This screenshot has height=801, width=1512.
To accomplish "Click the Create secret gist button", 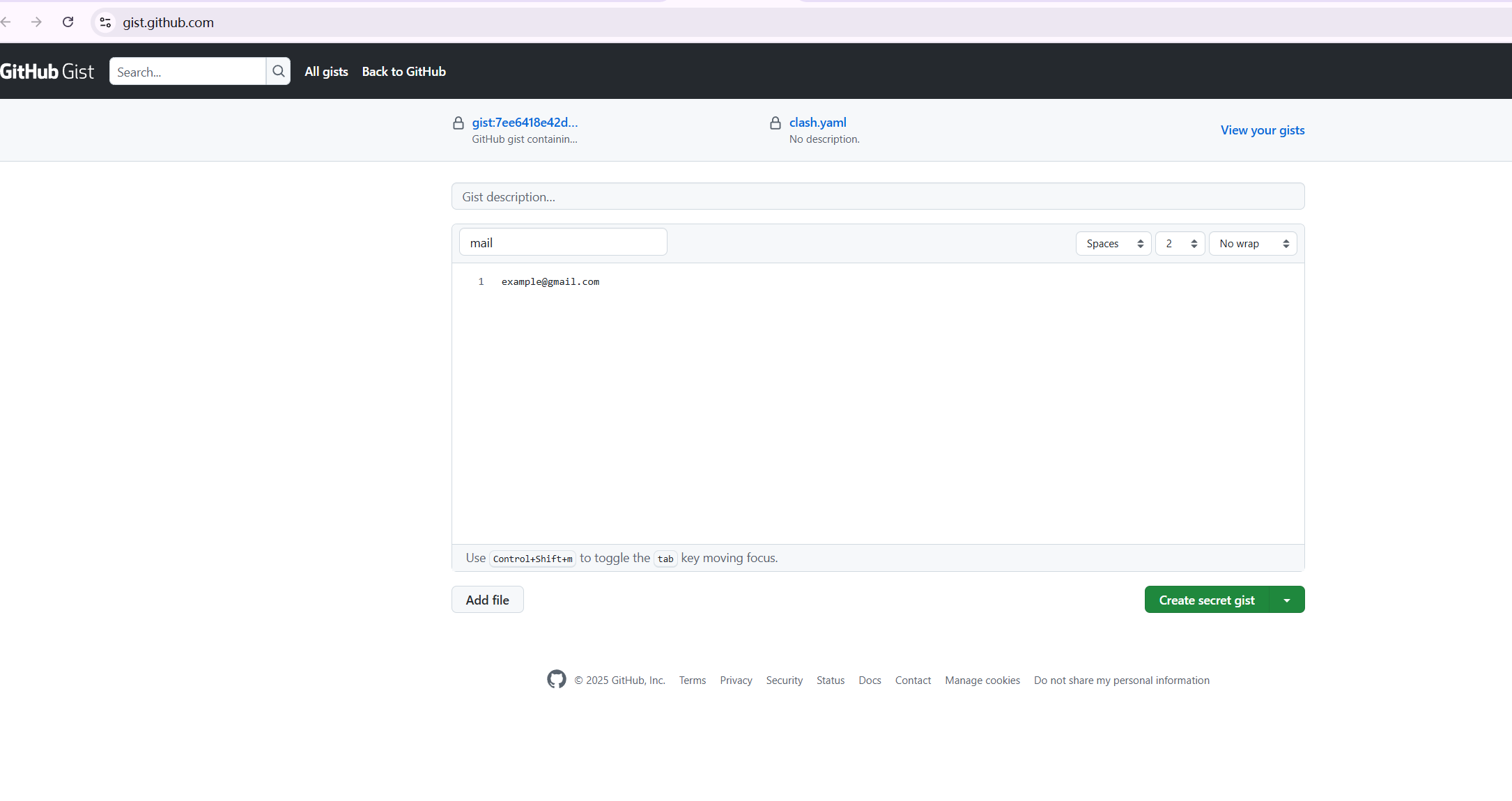I will (1206, 600).
